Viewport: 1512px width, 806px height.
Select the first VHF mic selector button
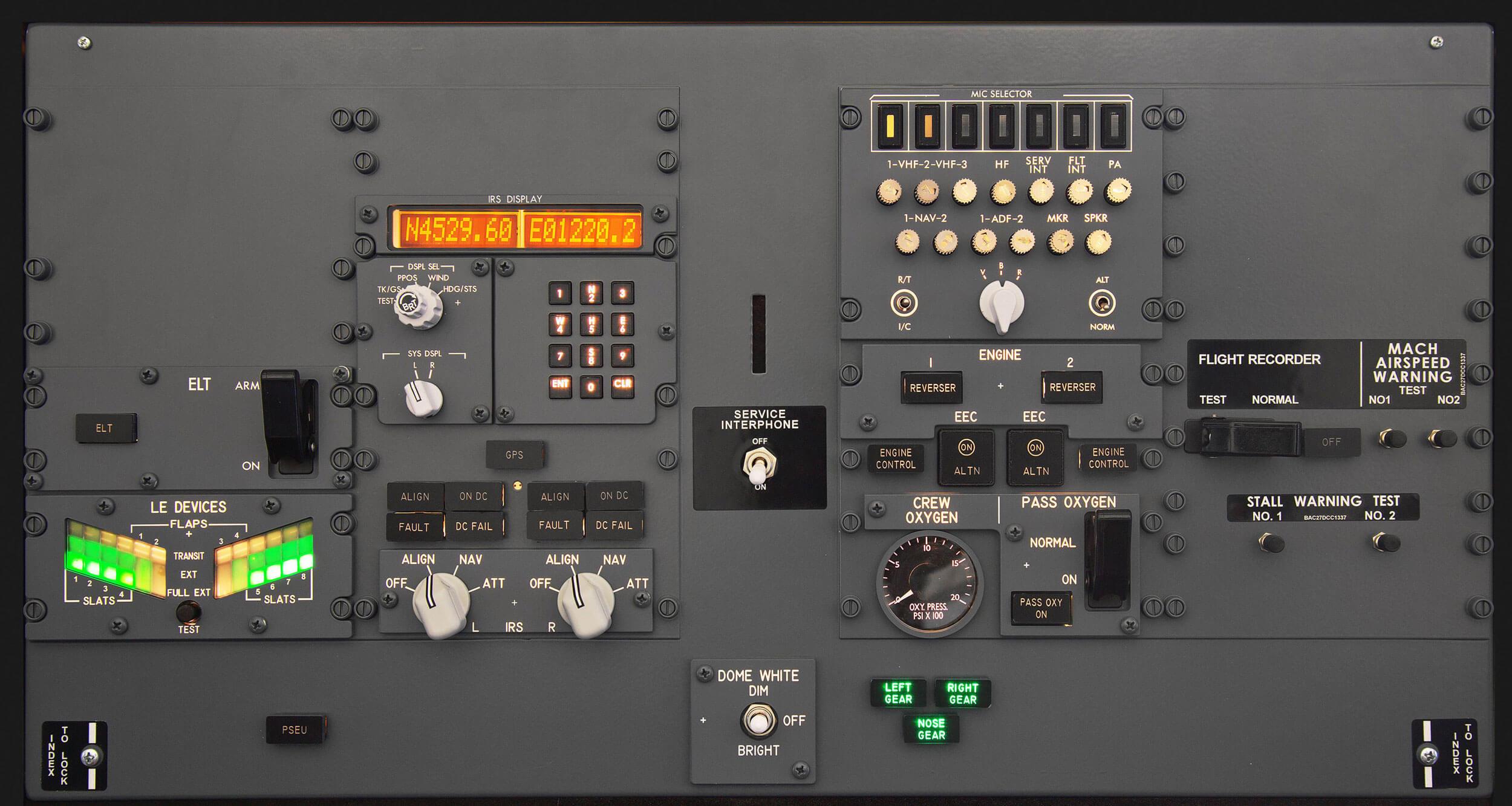pos(890,126)
